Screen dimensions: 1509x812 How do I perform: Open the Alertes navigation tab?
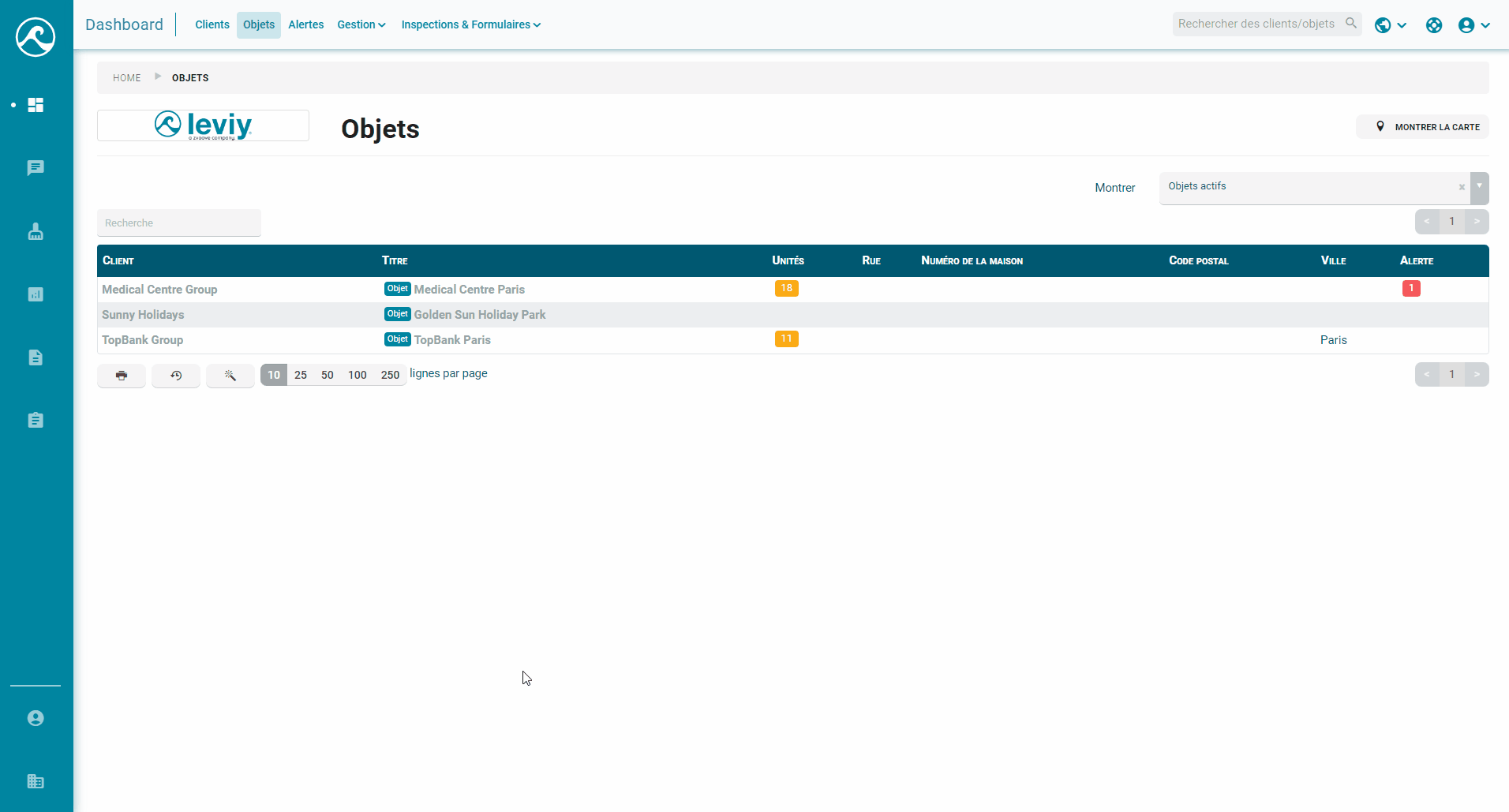(306, 24)
